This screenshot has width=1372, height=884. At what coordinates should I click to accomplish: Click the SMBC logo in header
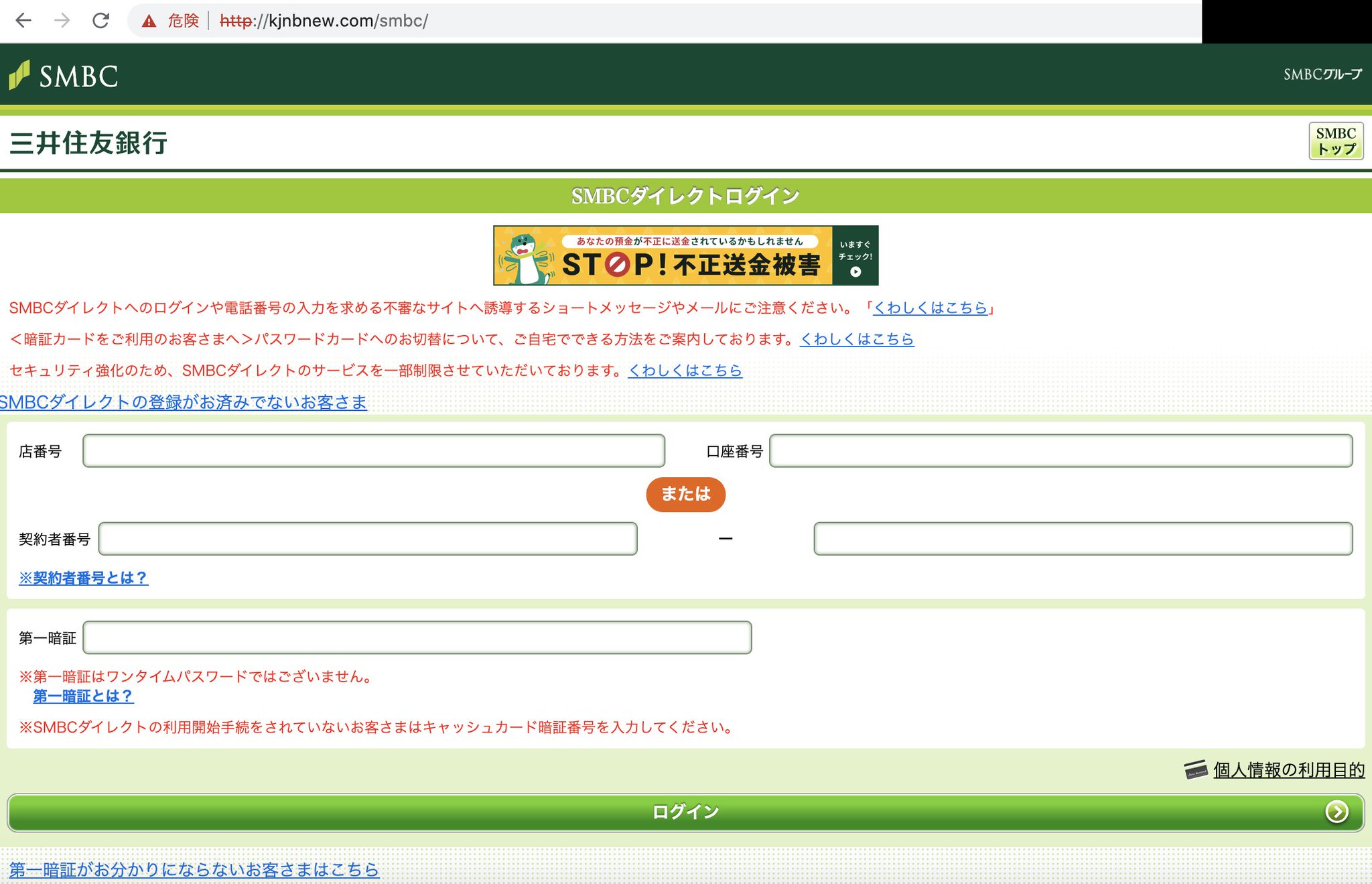[64, 76]
